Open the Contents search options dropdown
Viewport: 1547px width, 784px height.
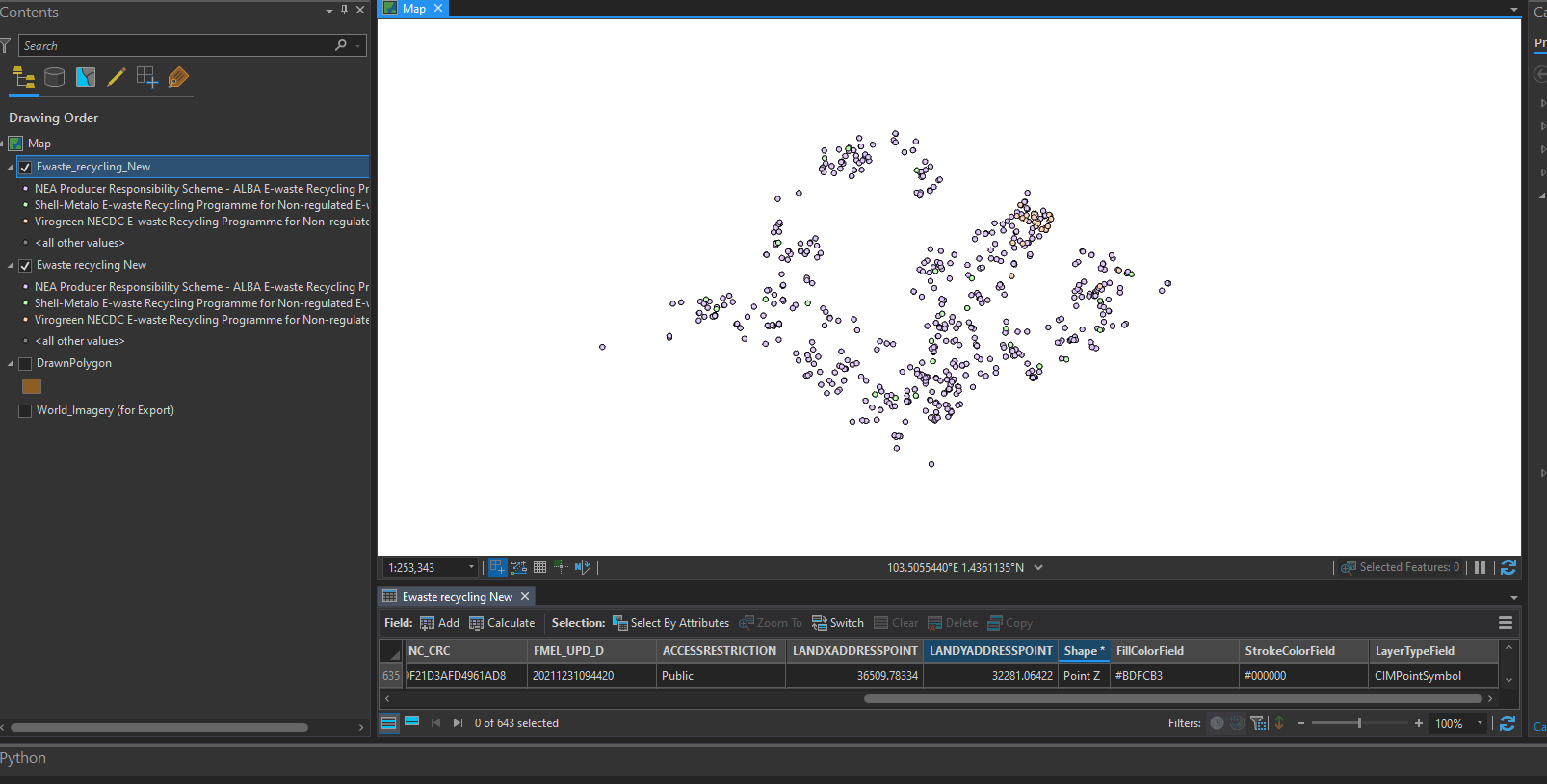pos(358,45)
